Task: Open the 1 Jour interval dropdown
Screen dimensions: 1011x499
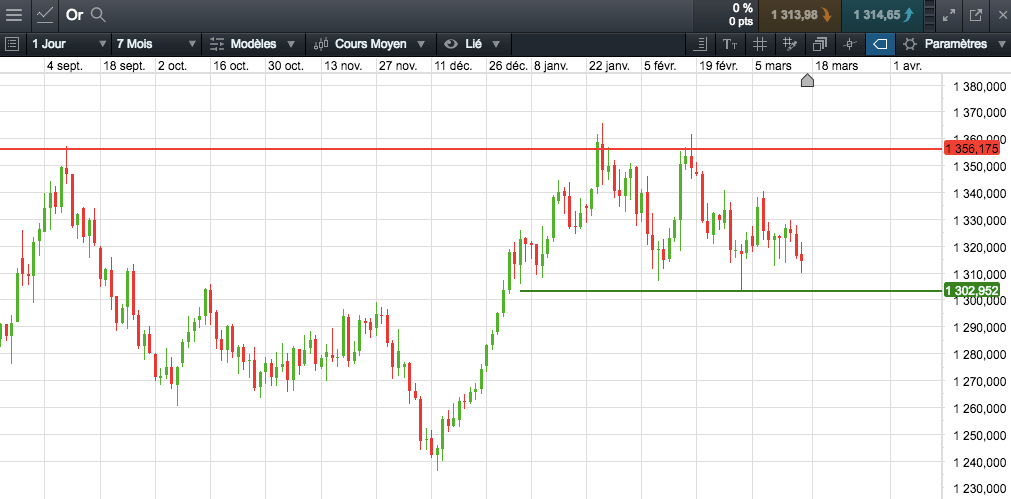Action: pos(69,44)
